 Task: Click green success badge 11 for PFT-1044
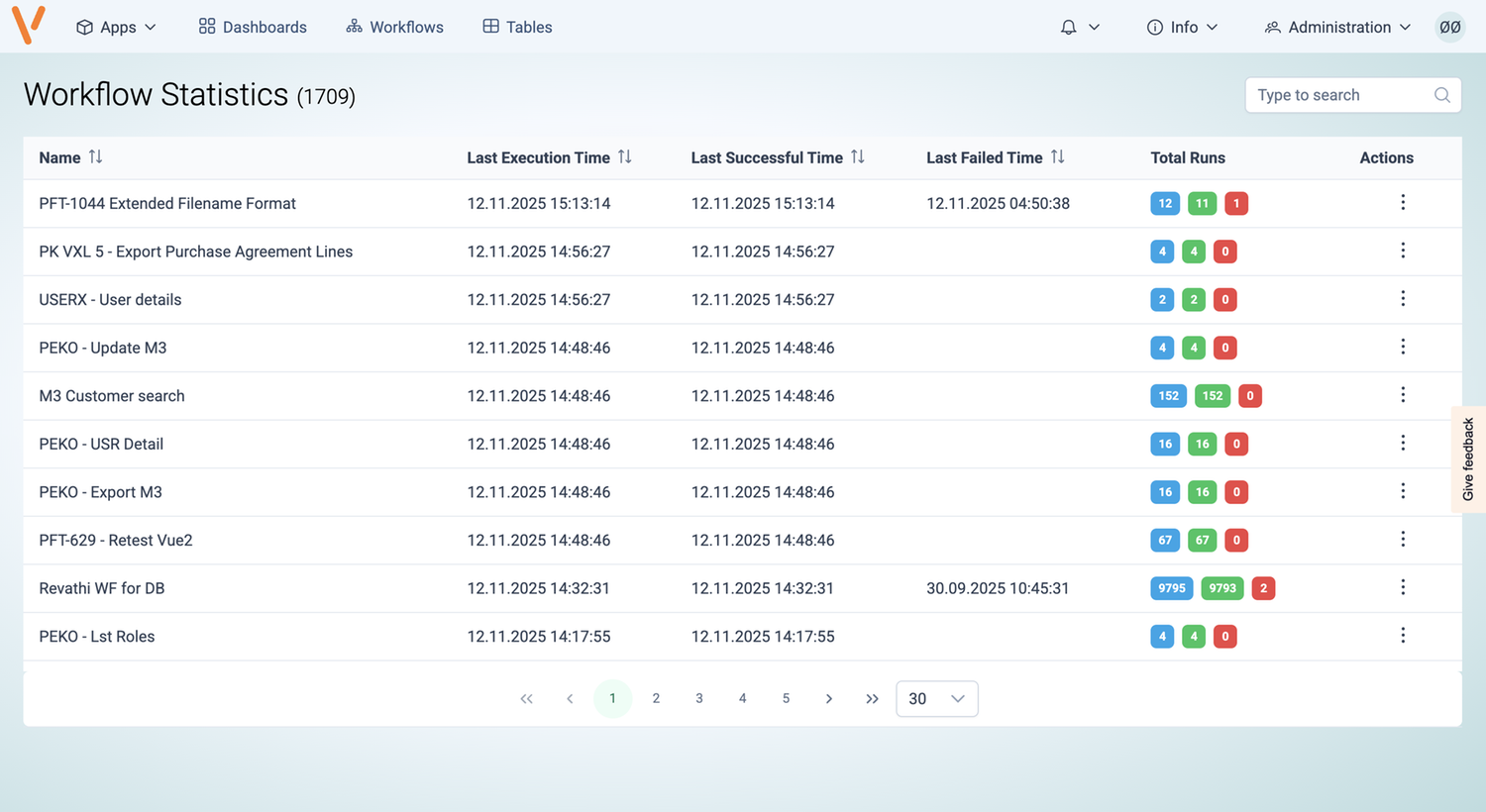click(1202, 204)
